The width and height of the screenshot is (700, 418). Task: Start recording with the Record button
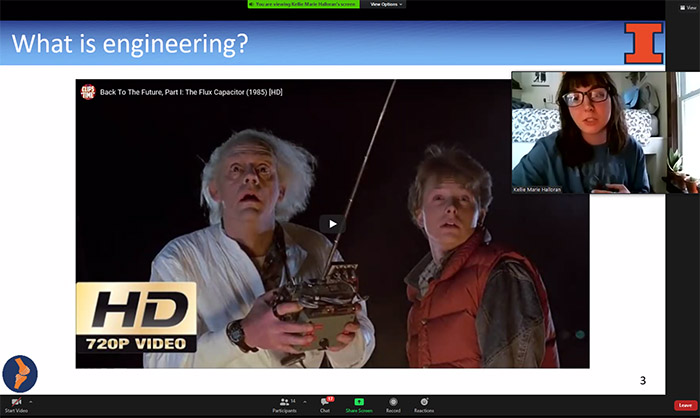coord(393,405)
